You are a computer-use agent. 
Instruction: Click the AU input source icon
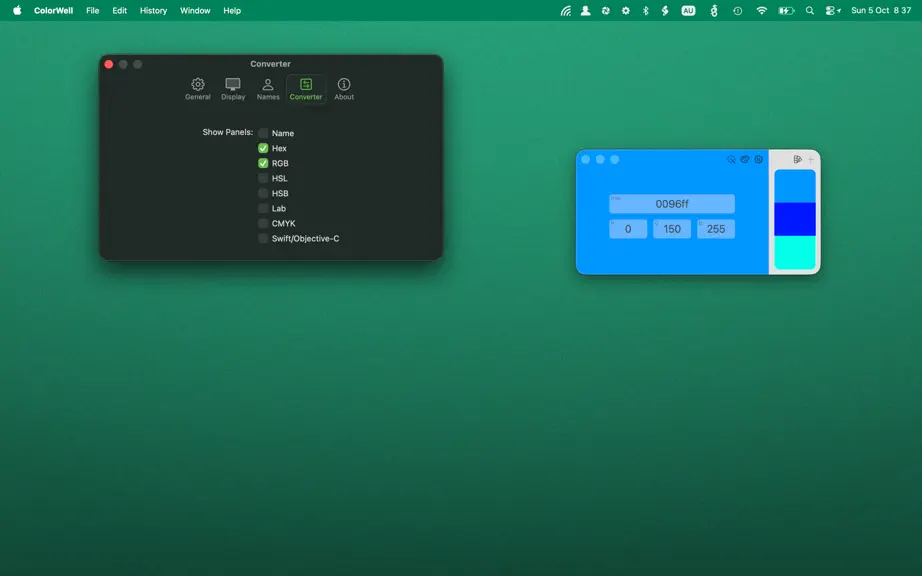[688, 11]
